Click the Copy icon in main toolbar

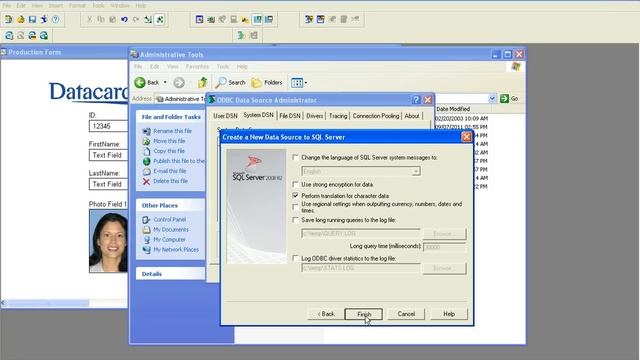click(101, 19)
